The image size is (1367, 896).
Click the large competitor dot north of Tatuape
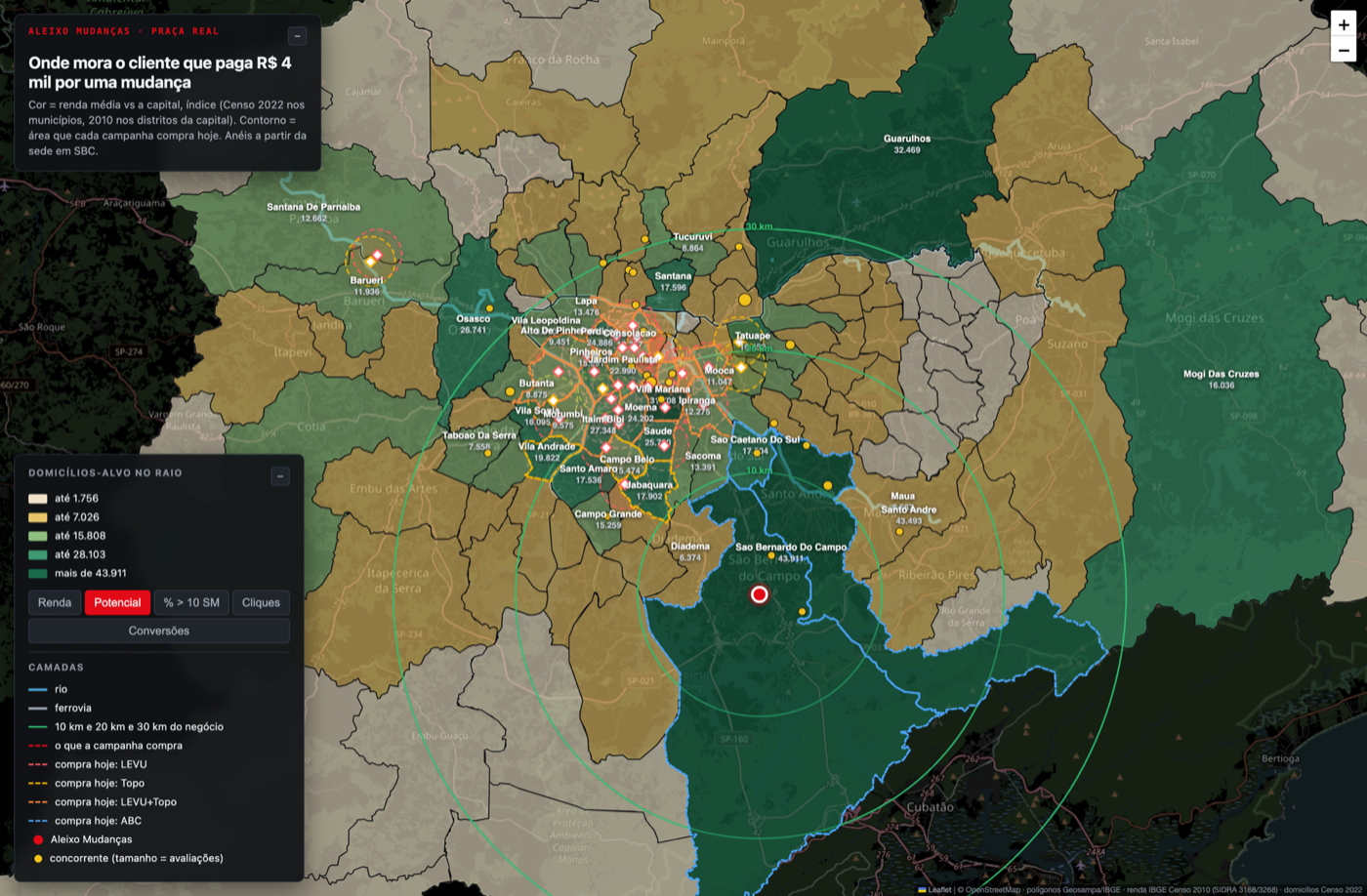click(745, 300)
